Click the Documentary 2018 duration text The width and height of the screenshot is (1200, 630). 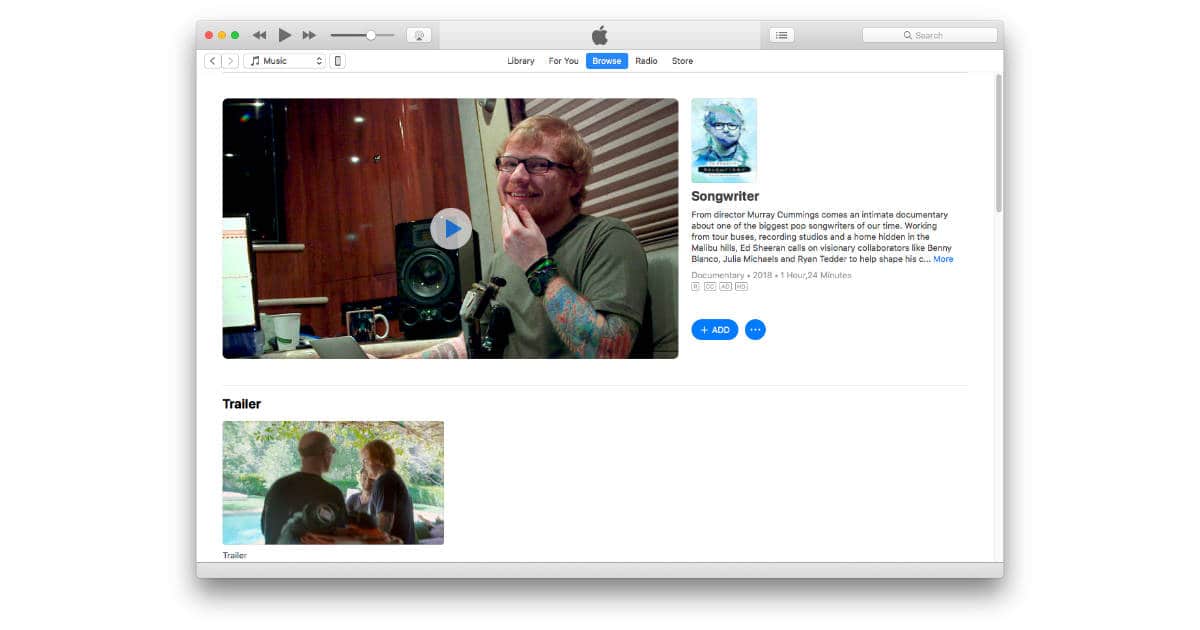point(771,275)
